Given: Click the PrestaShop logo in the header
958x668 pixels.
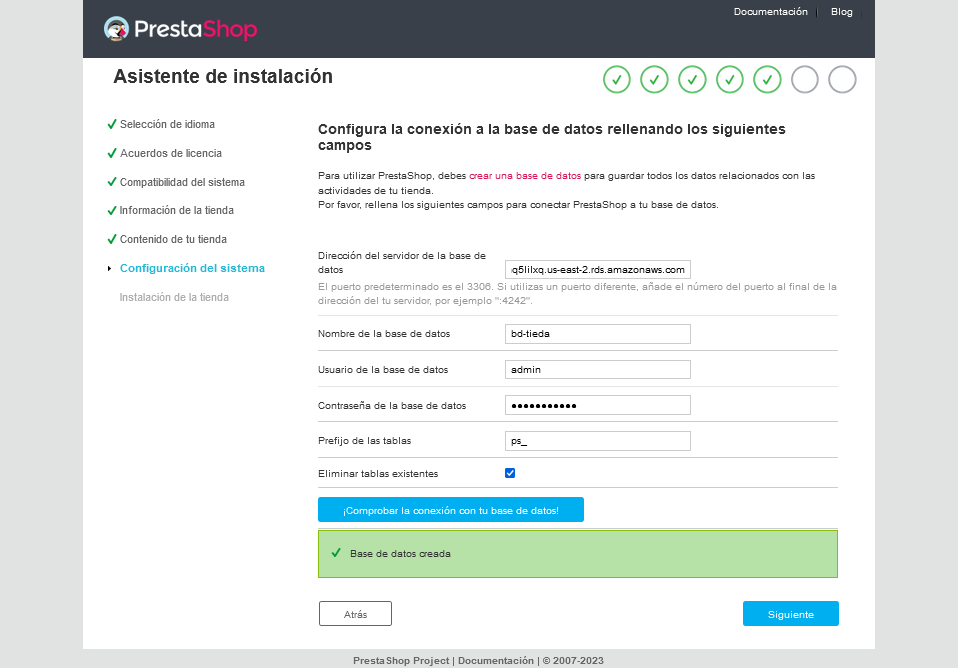Looking at the screenshot, I should (x=178, y=28).
